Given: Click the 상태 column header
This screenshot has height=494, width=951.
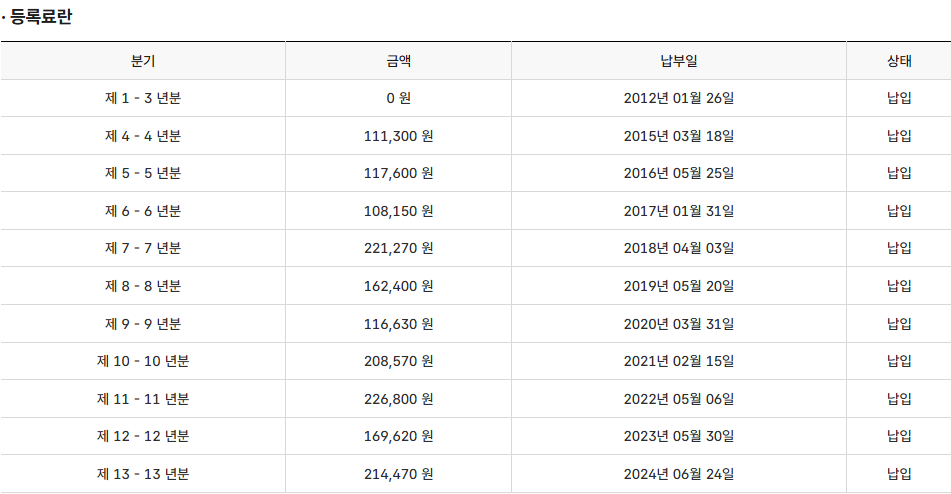Looking at the screenshot, I should (899, 61).
